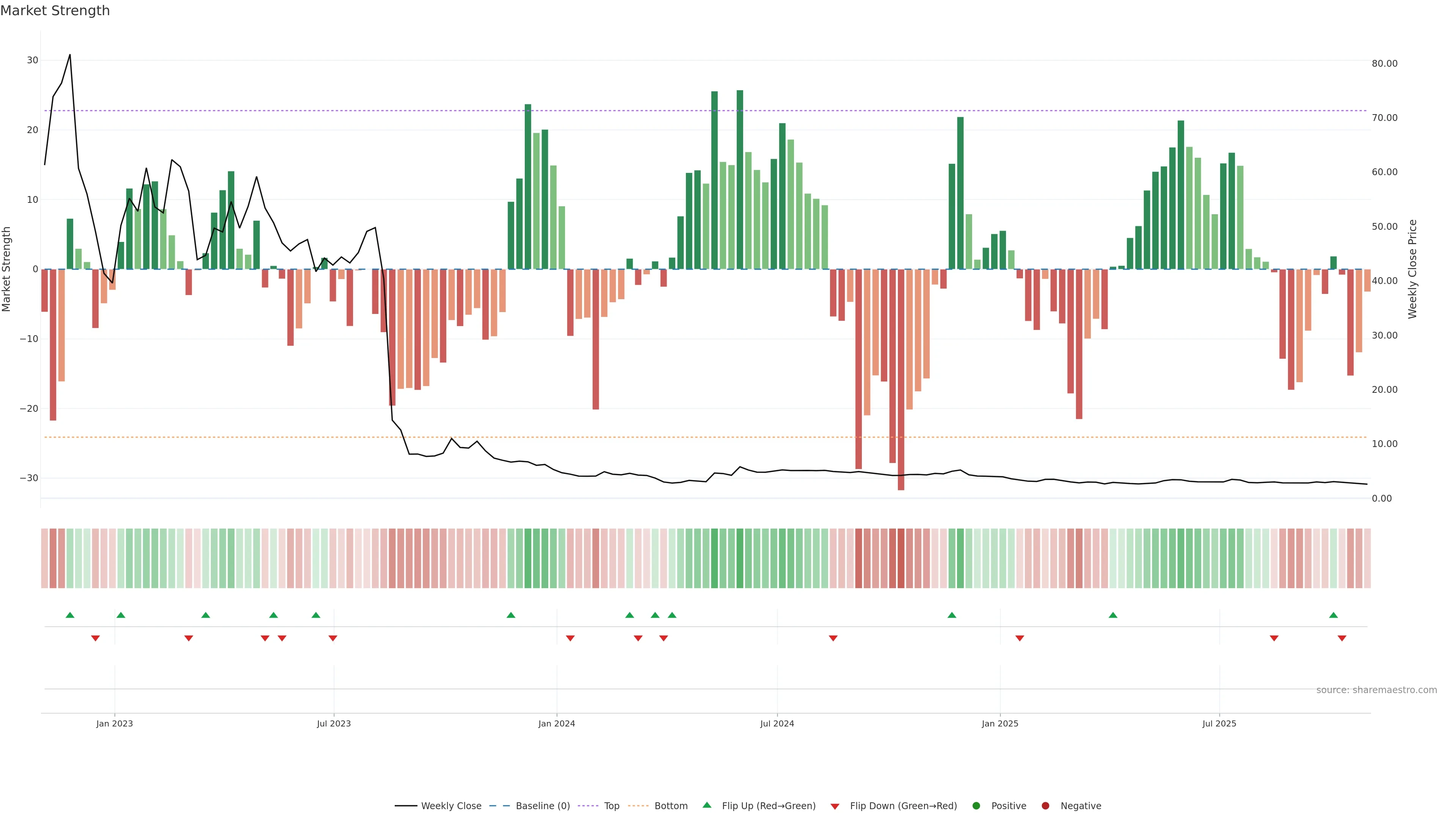Click the Positive green circle legend icon
1456x819 pixels.
pyautogui.click(x=976, y=806)
